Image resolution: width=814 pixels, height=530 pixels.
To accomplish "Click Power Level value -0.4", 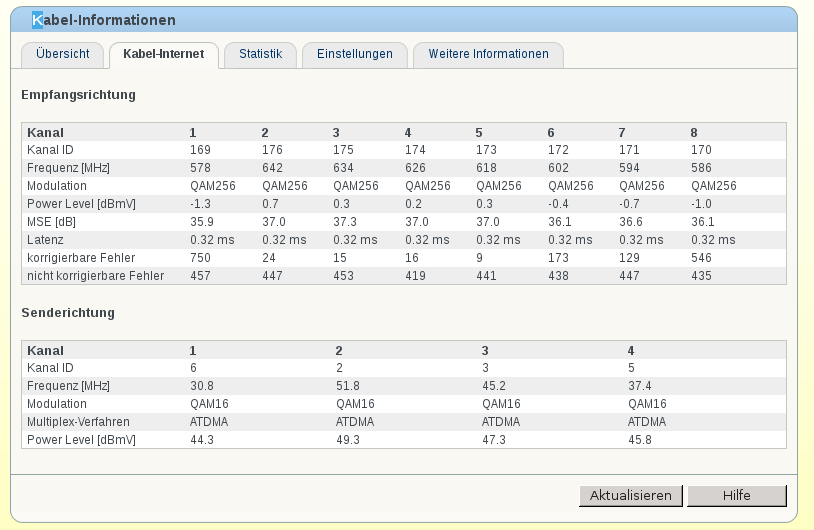I will 559,204.
